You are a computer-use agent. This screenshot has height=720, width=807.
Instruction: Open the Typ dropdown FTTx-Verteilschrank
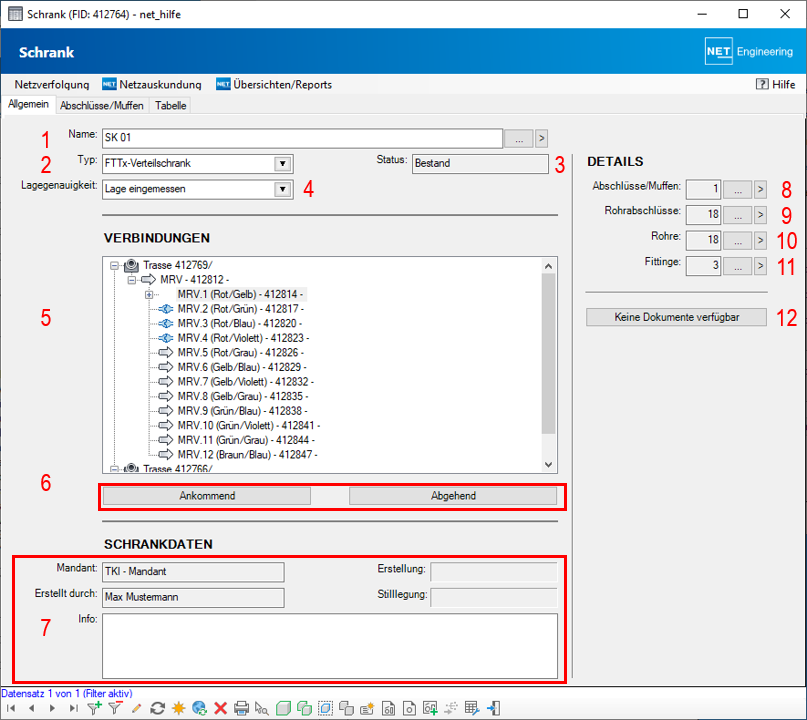(x=282, y=164)
